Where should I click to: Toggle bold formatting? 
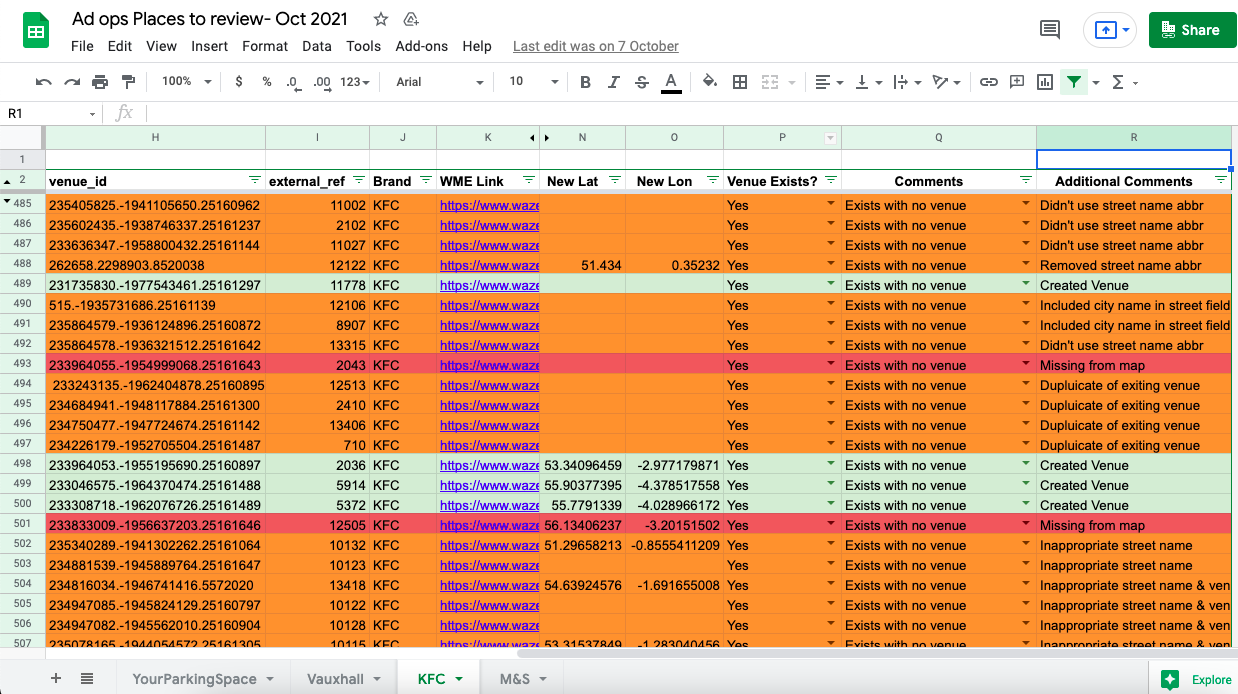[x=585, y=81]
